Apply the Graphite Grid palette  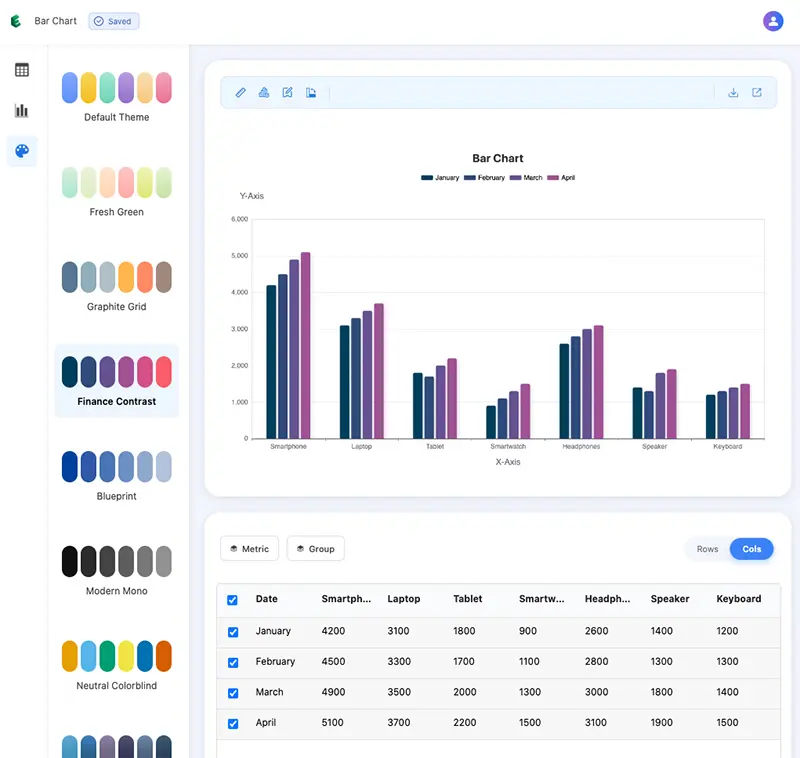tap(117, 287)
